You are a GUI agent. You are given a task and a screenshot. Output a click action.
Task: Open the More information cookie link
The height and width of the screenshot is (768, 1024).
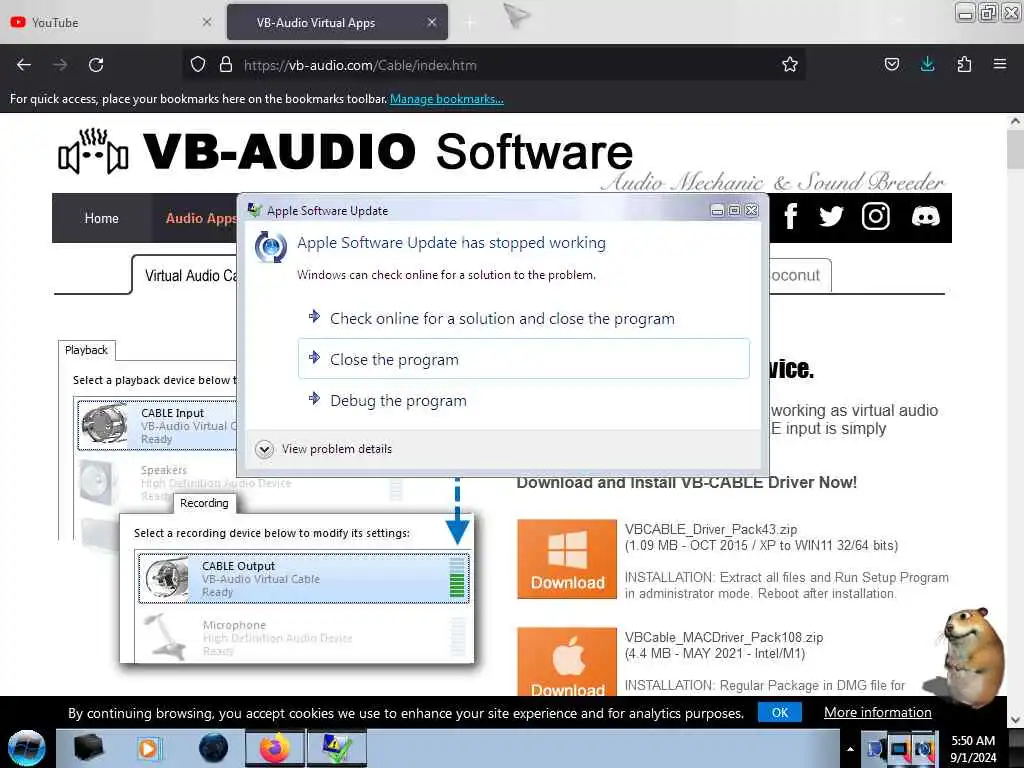click(878, 712)
